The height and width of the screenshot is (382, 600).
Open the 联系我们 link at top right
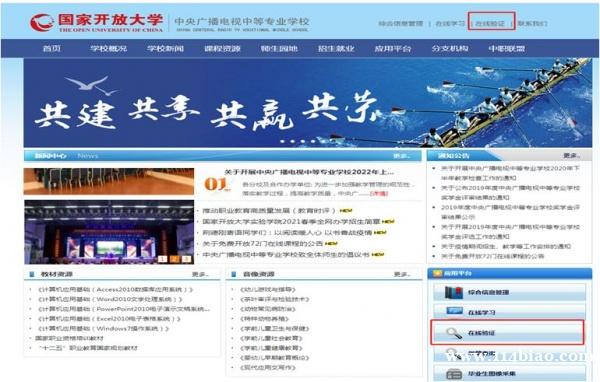tap(532, 23)
